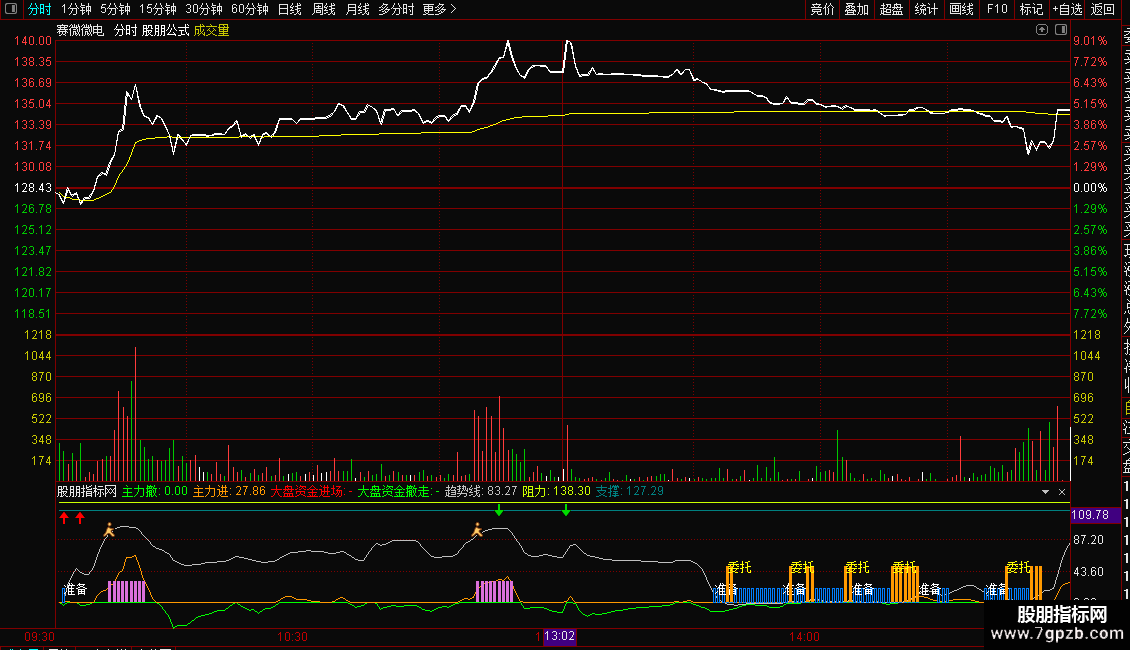Select the 日线 daily chart tab
The width and height of the screenshot is (1130, 650).
pos(290,9)
